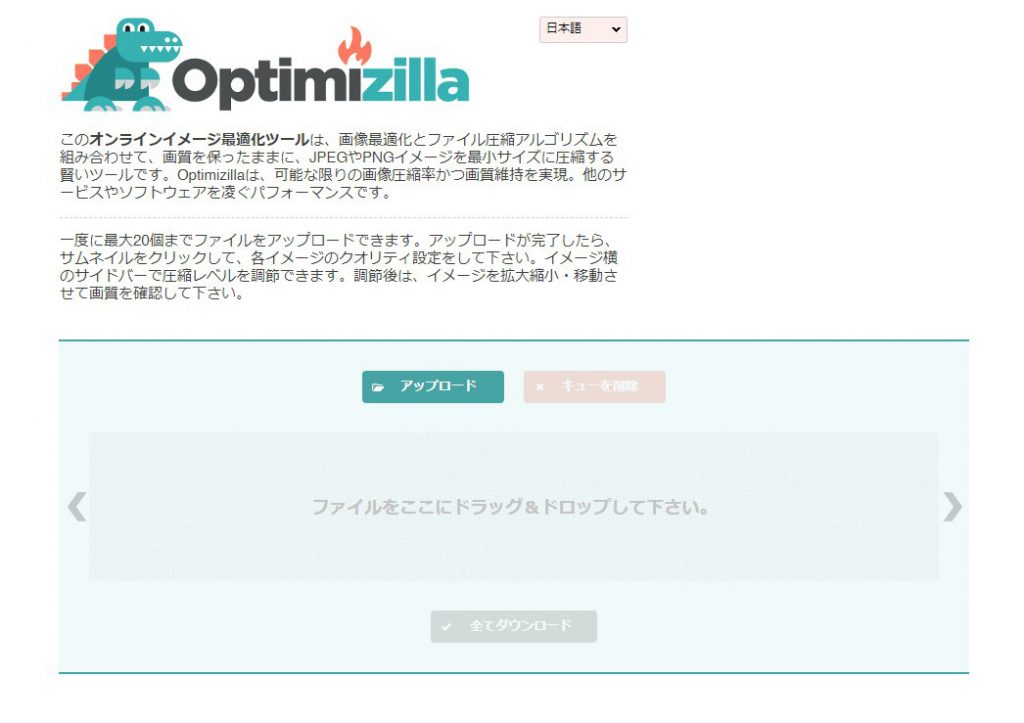Click the 全てダウンロード button
Screen dimensions: 1024x723
pos(513,626)
